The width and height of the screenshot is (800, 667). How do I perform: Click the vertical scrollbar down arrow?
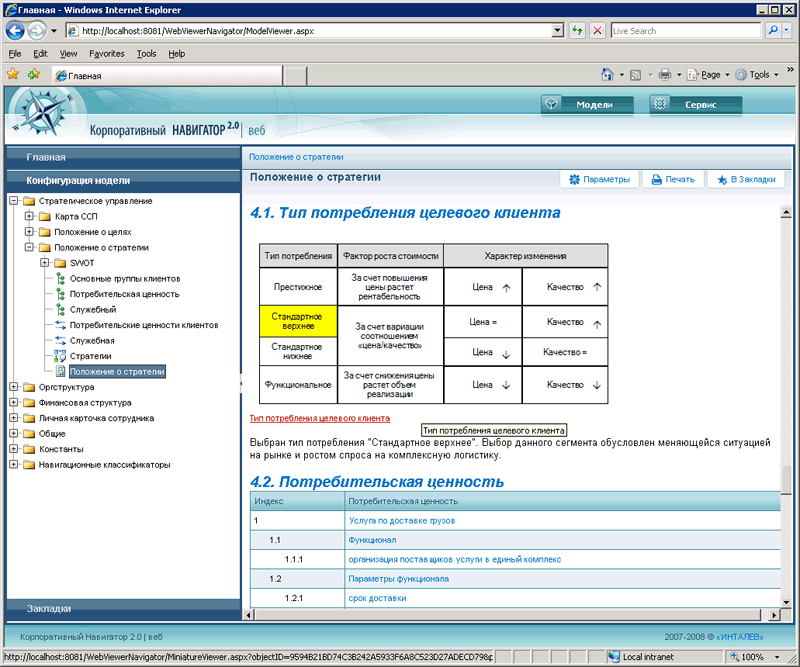[x=786, y=602]
